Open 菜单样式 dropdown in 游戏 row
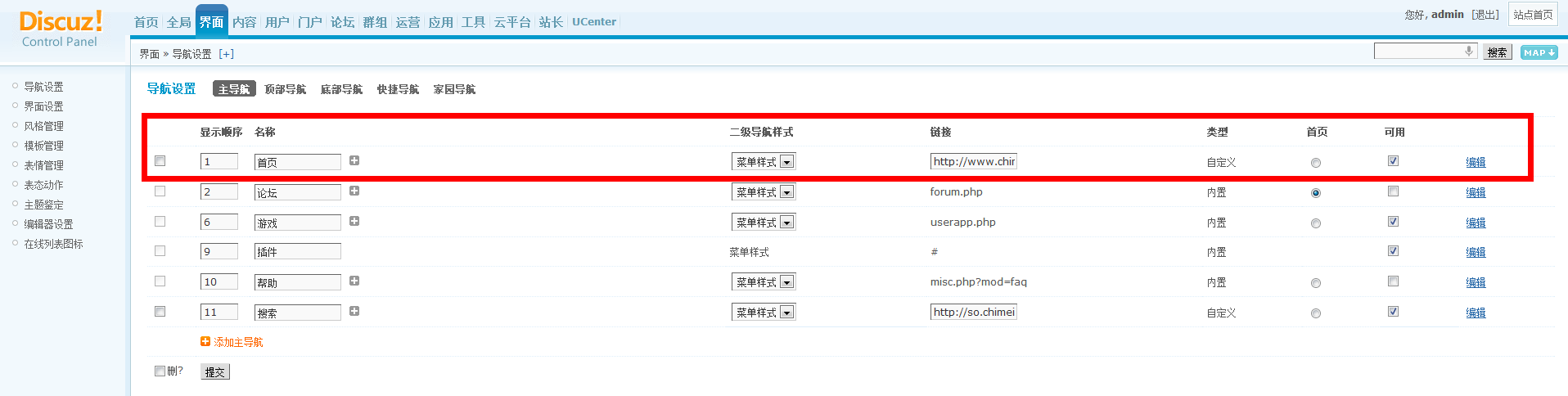The width and height of the screenshot is (1568, 396). [x=764, y=223]
